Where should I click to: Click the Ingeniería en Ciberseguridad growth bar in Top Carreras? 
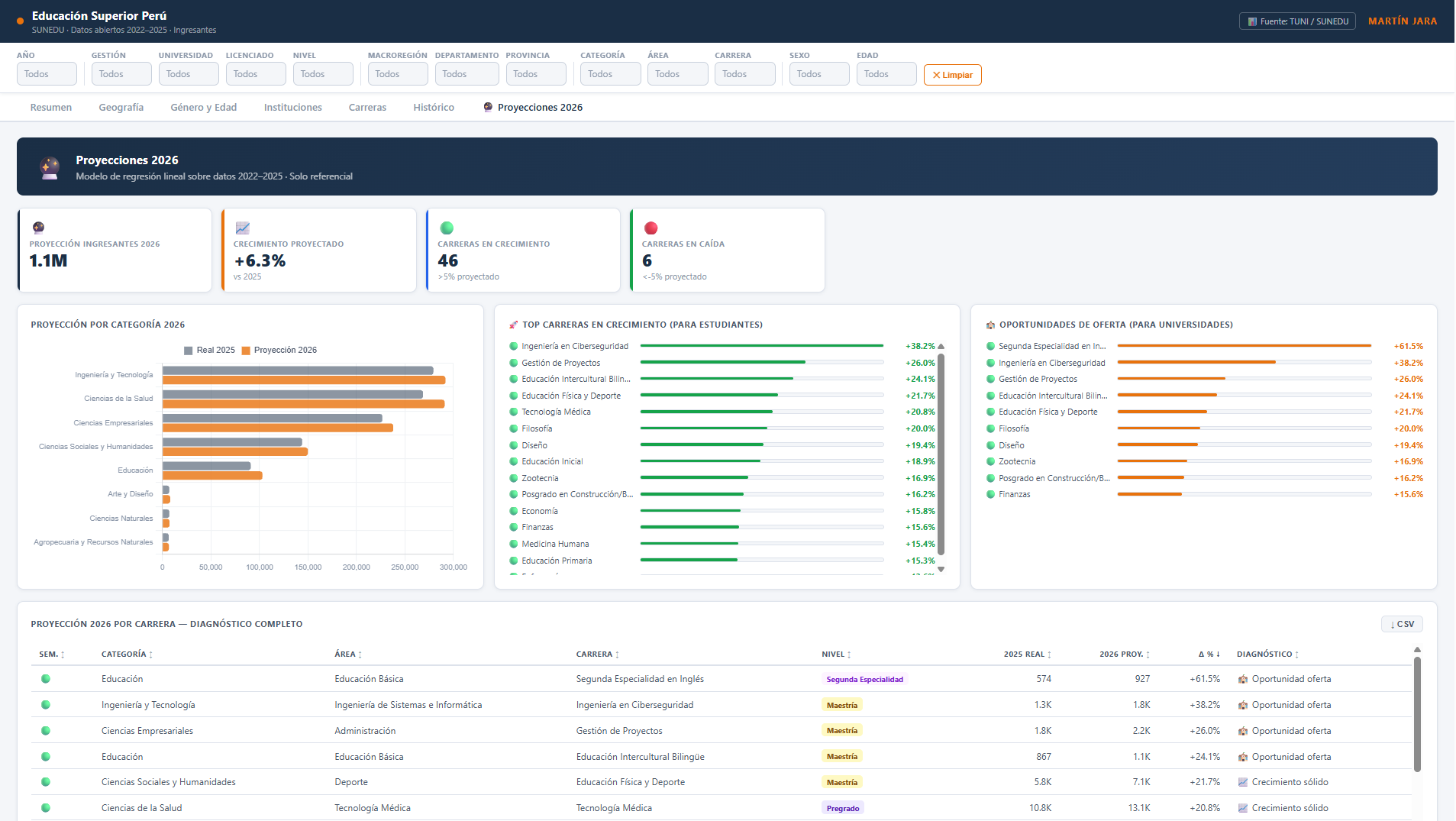click(x=762, y=346)
